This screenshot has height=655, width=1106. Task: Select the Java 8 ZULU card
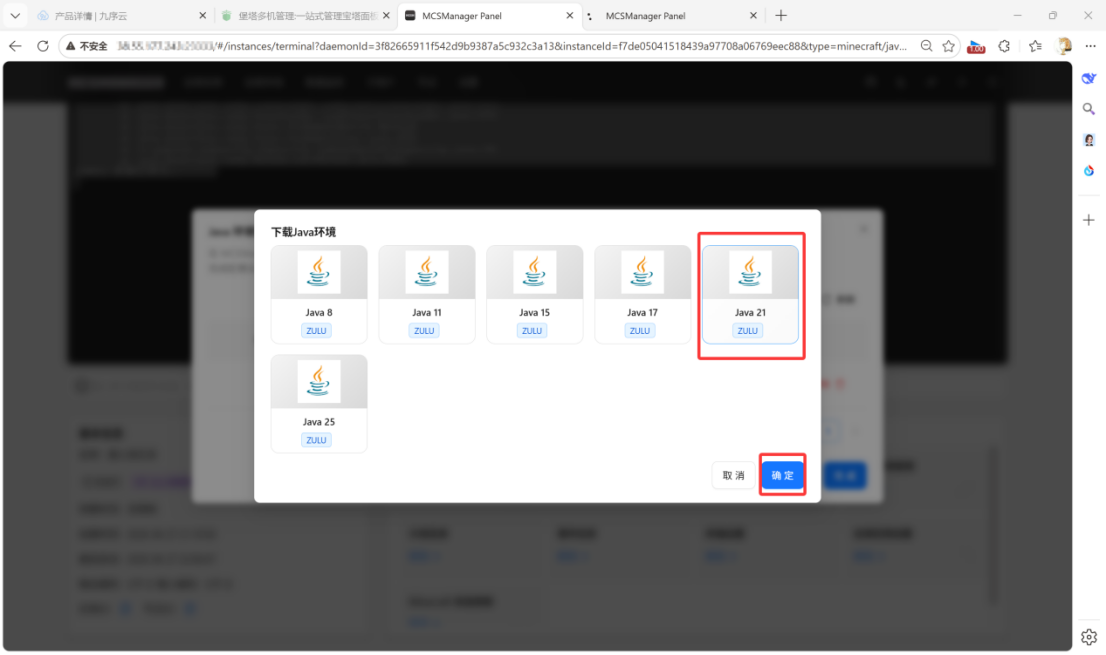click(319, 294)
